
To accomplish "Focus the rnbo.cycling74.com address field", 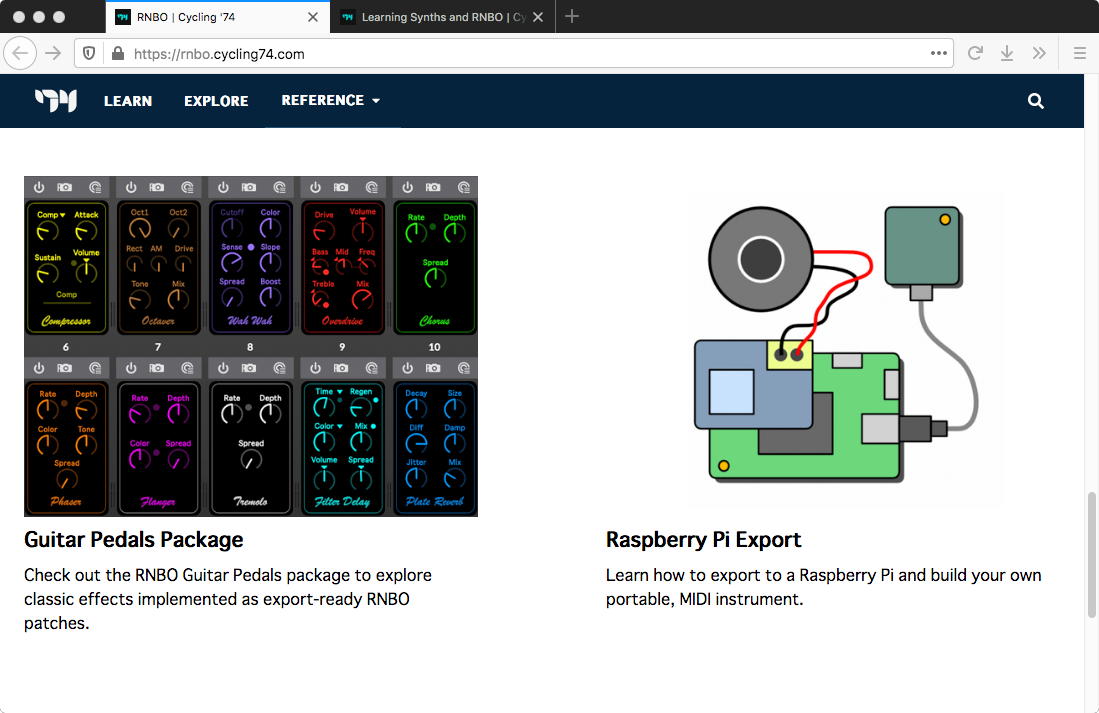I will pos(514,53).
